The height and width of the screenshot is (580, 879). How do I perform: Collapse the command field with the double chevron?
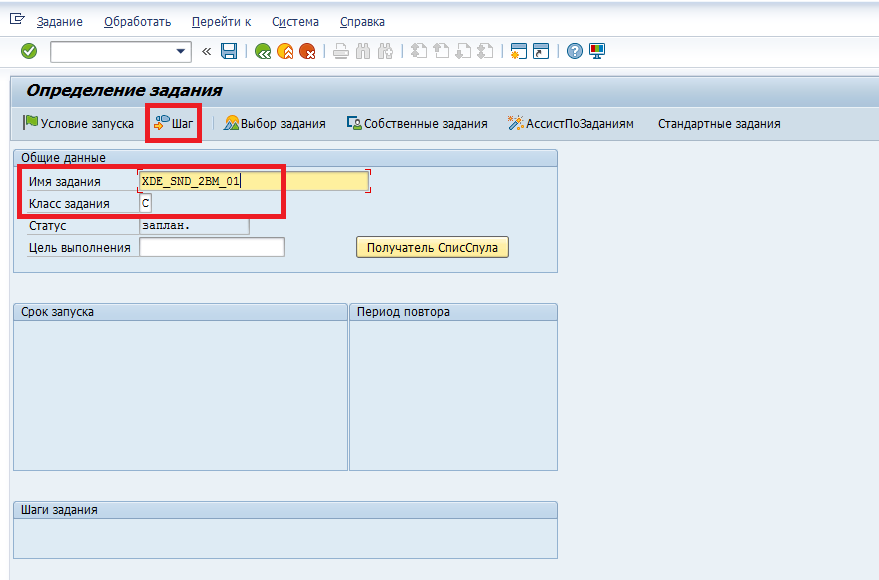207,51
